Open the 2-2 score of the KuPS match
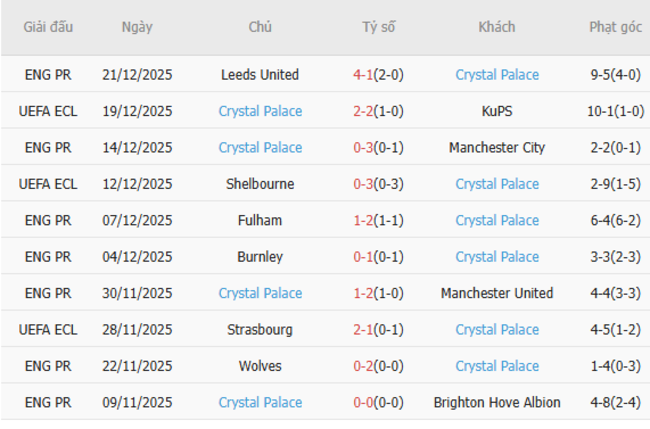650x429 pixels. click(363, 111)
